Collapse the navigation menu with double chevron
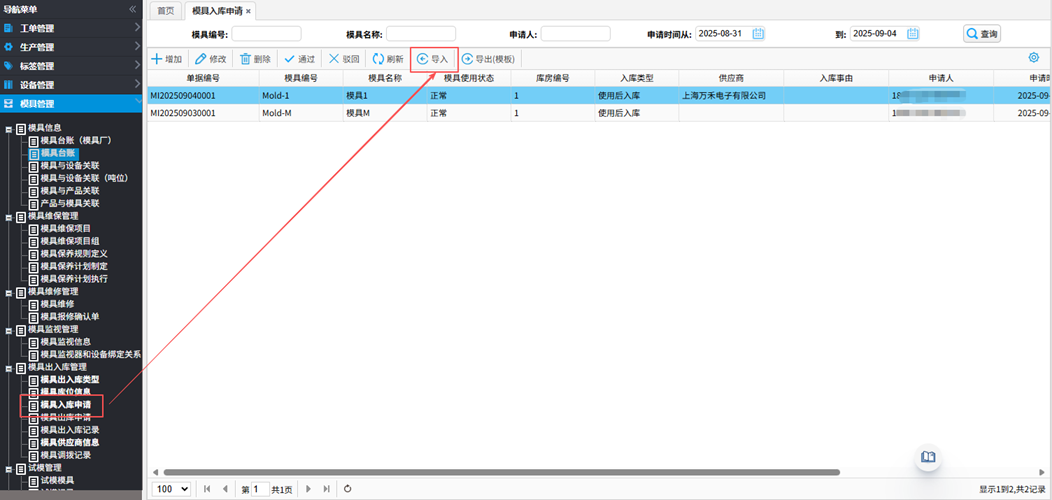Screen dimensions: 1052x500 (133, 9)
